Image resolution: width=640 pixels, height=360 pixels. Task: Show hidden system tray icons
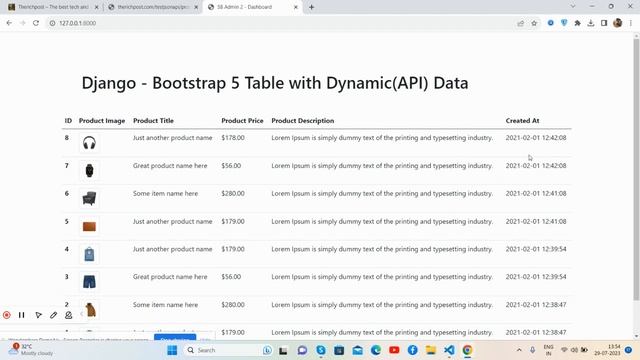(519, 350)
